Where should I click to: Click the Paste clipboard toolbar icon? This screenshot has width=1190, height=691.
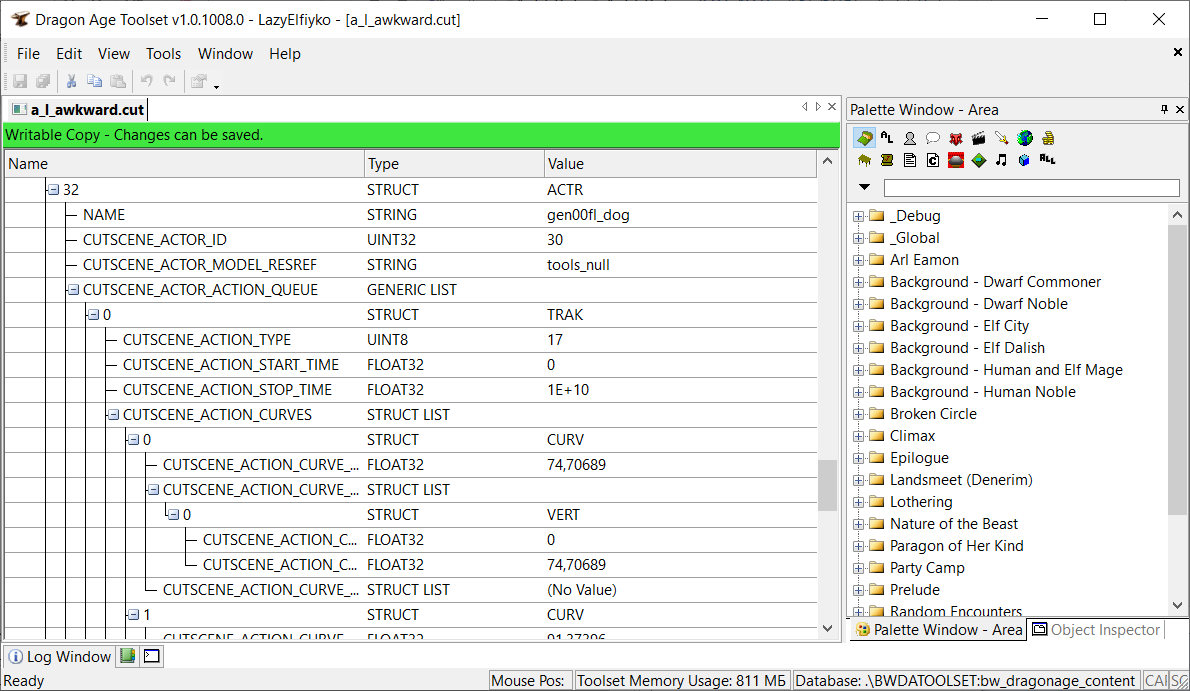[118, 81]
